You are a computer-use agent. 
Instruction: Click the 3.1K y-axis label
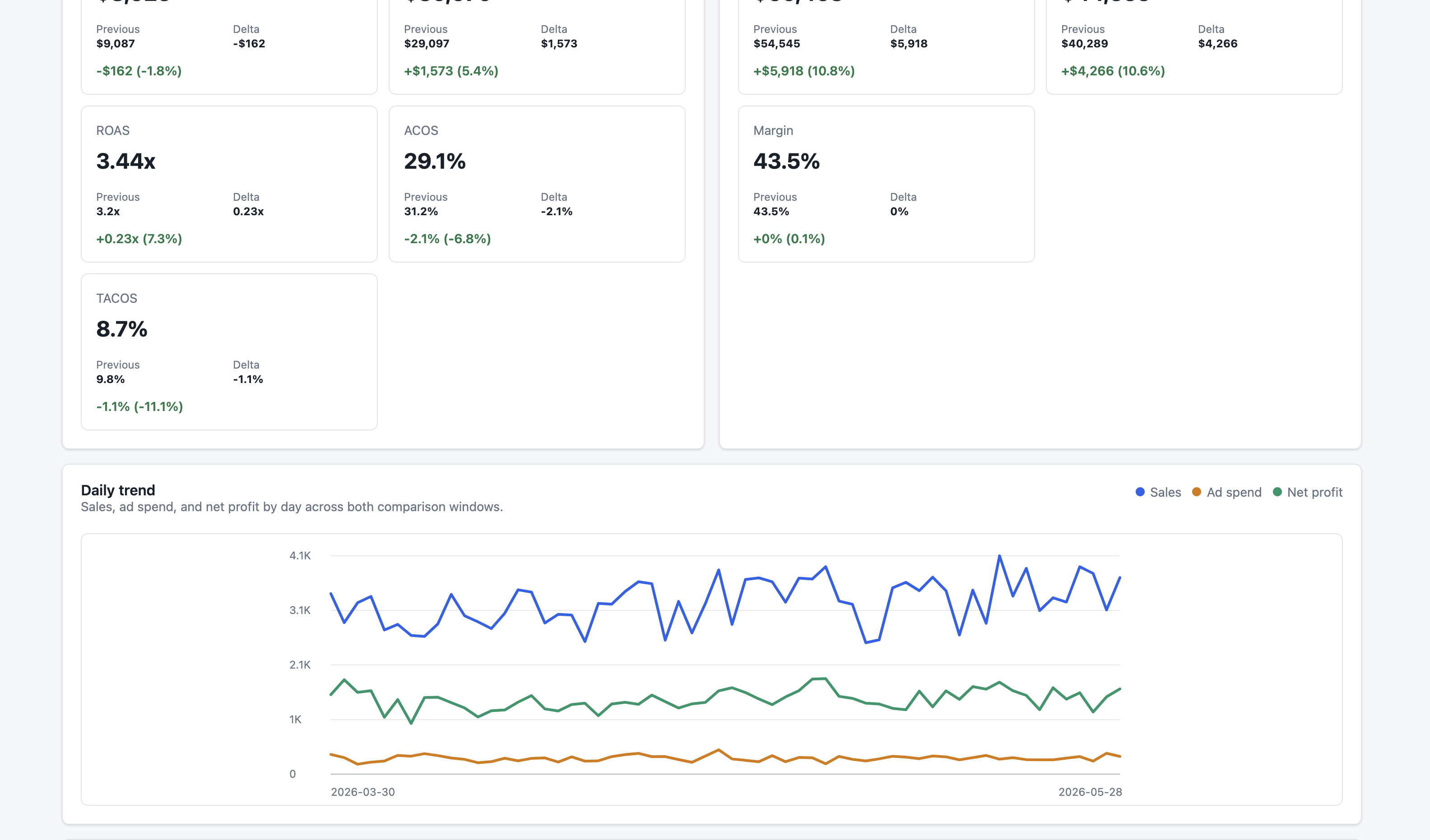300,610
